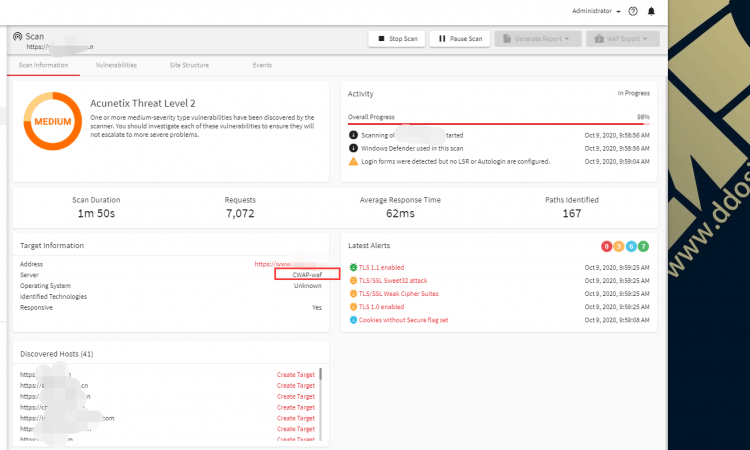Open the Site Structure tab

[189, 65]
